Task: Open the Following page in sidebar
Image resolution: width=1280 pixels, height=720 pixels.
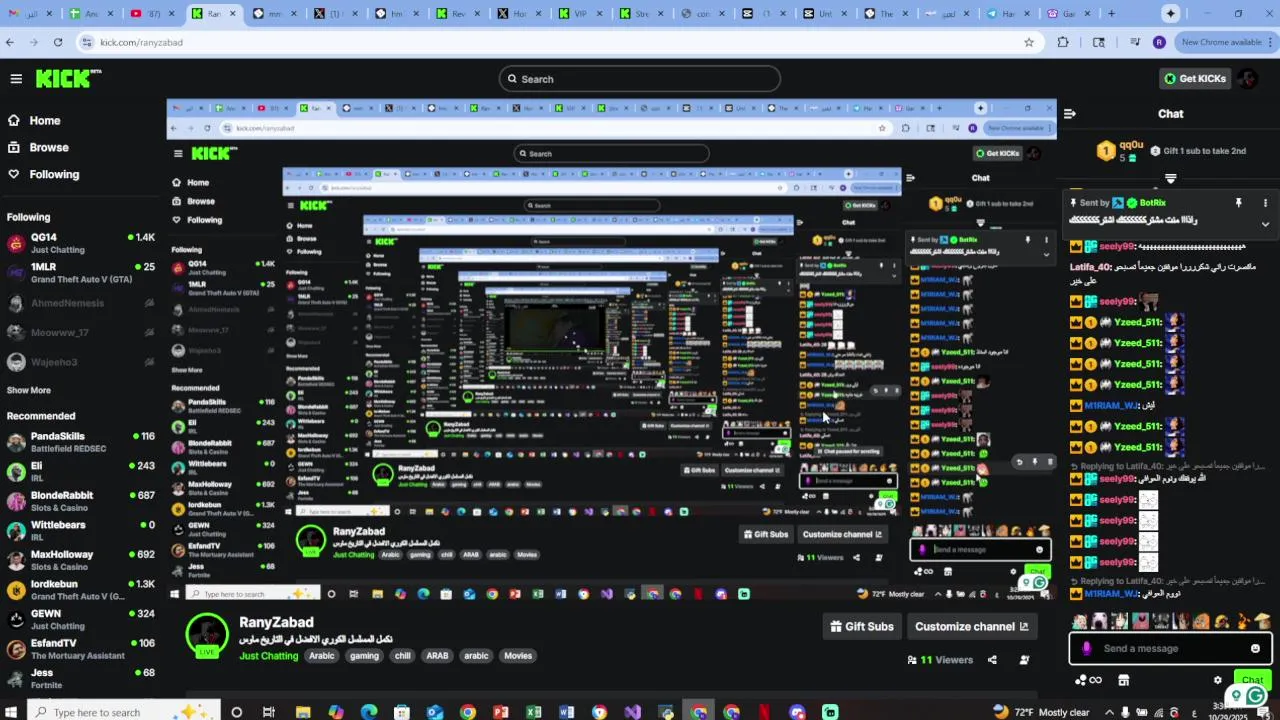Action: (43, 174)
